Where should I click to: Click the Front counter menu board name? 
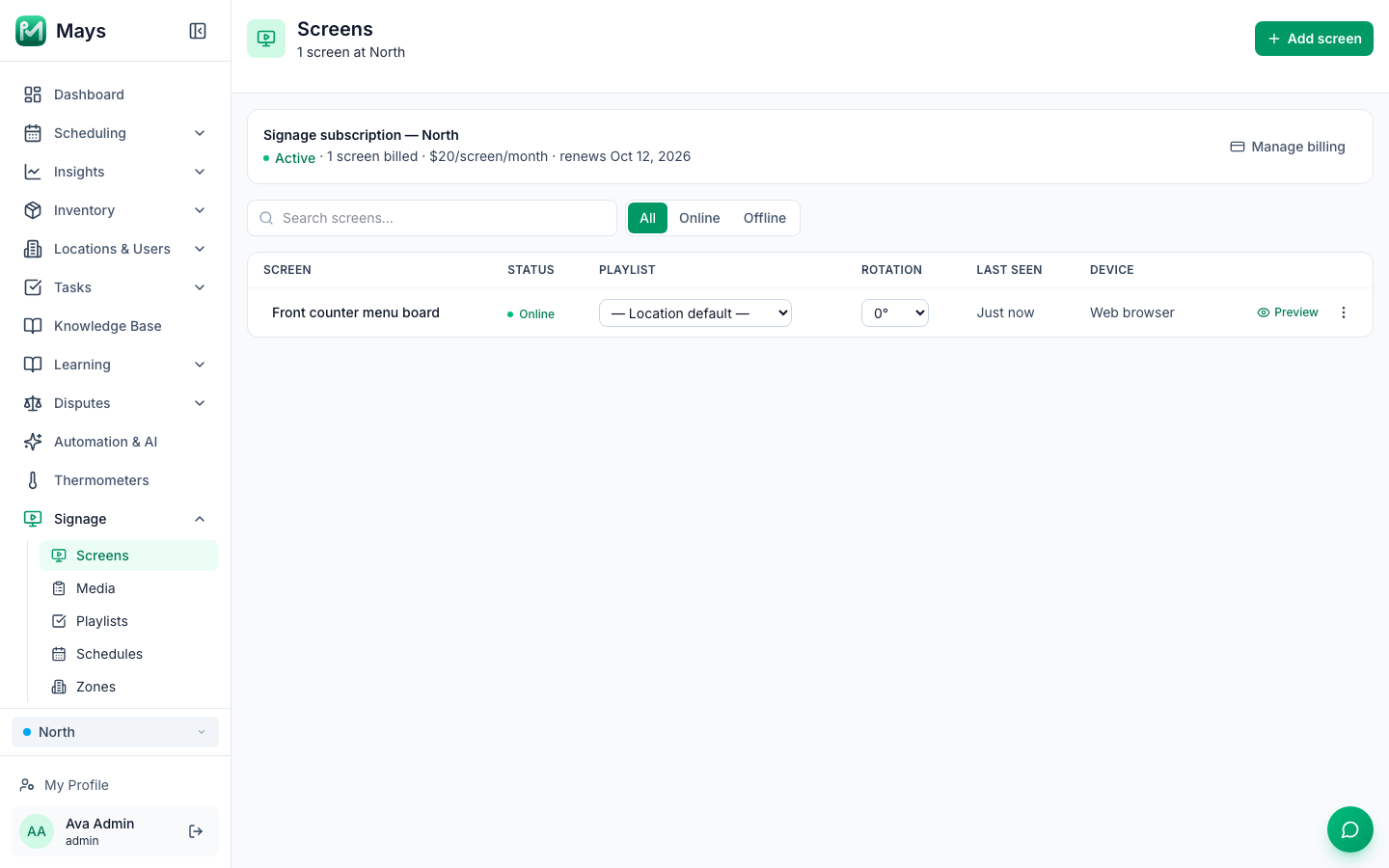(x=356, y=312)
